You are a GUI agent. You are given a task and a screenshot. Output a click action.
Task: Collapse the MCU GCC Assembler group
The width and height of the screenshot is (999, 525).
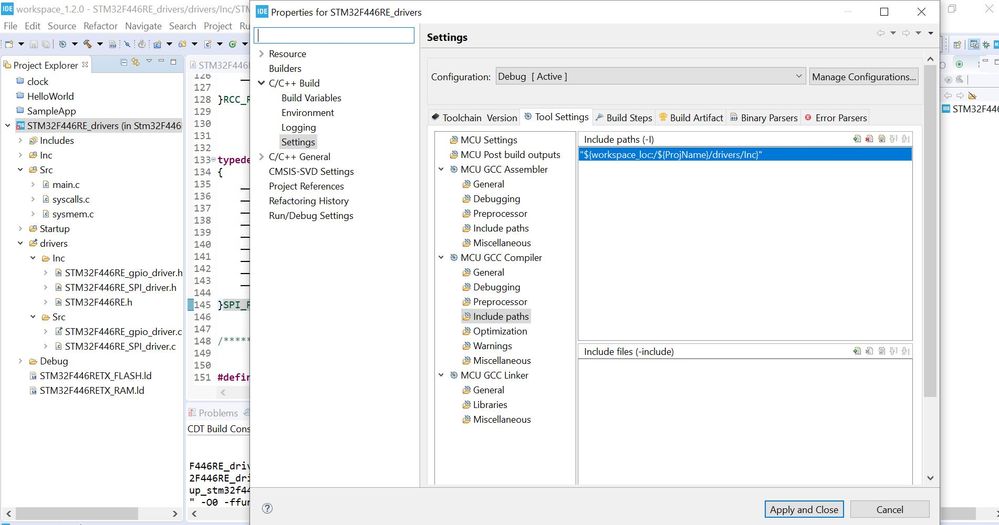pyautogui.click(x=441, y=169)
